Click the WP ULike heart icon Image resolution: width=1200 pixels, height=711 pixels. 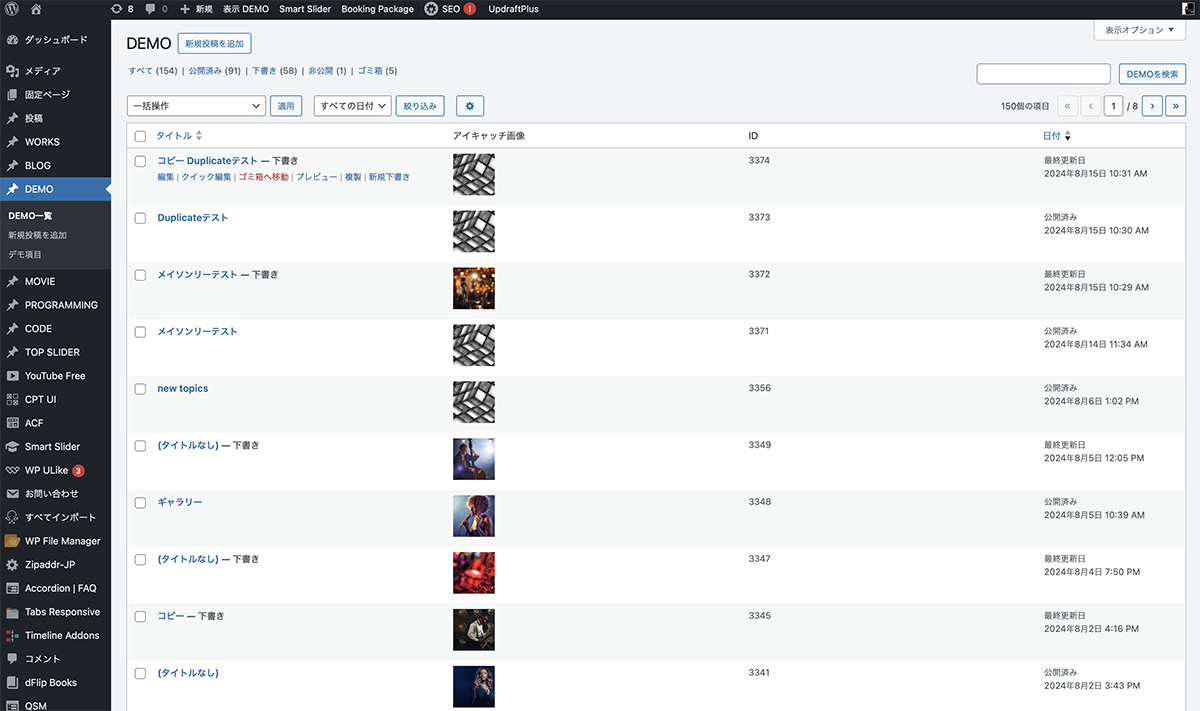tap(12, 470)
